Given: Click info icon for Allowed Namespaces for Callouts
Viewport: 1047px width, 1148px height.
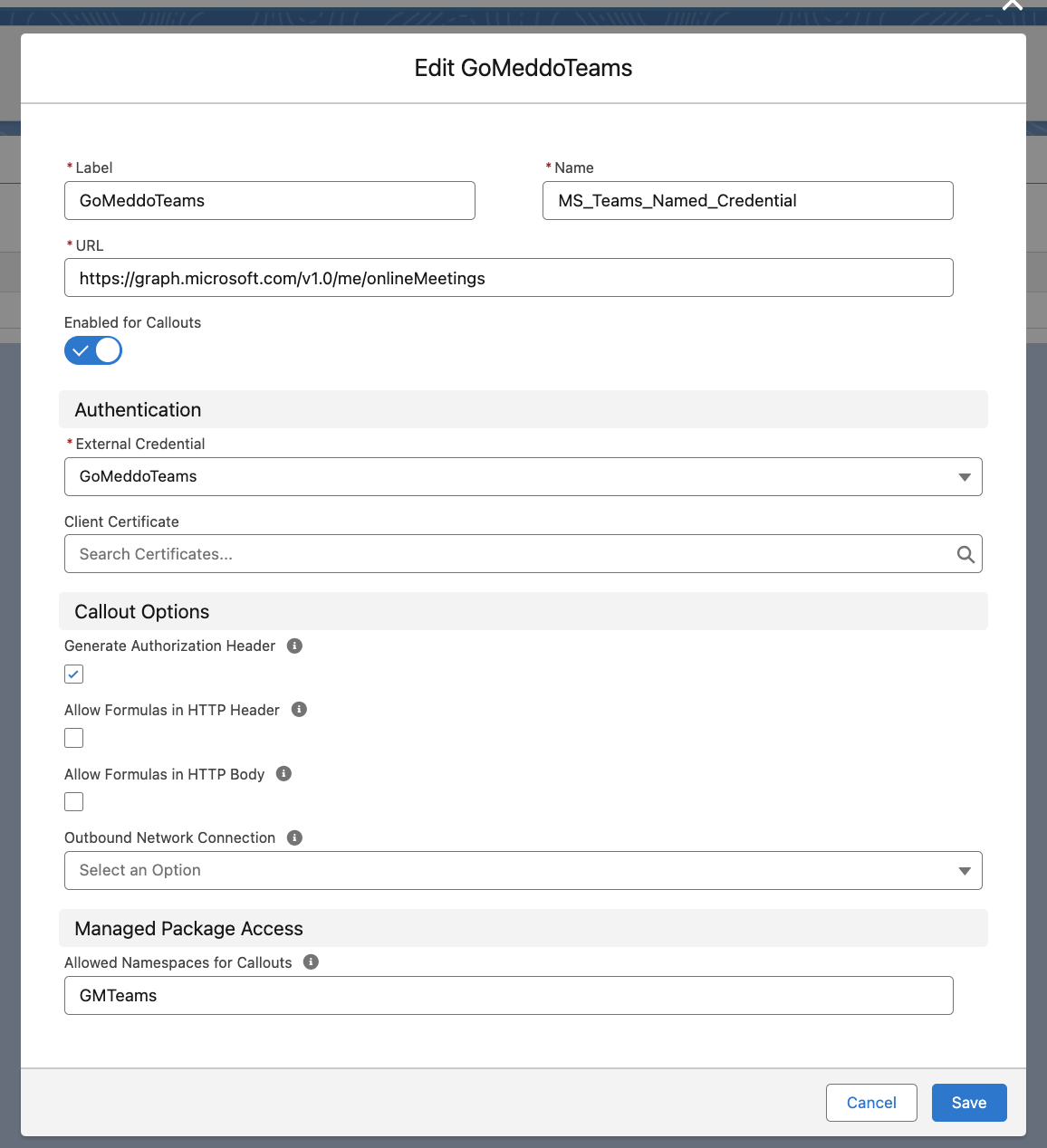Looking at the screenshot, I should pos(311,961).
